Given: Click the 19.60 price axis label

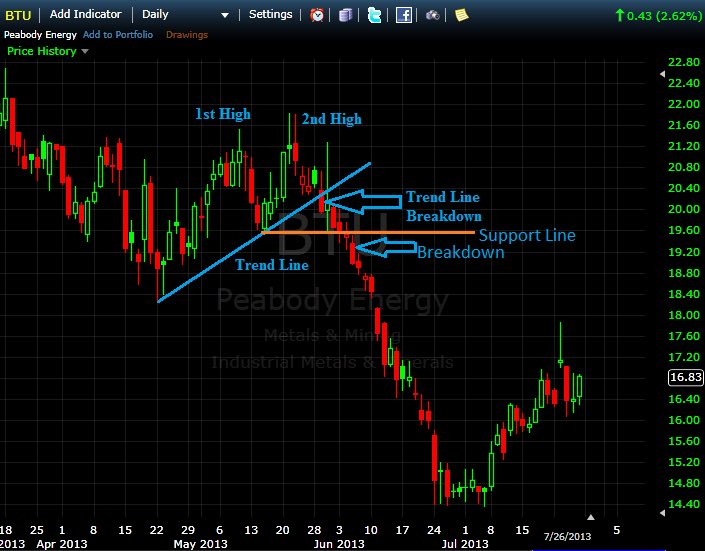Looking at the screenshot, I should point(684,230).
